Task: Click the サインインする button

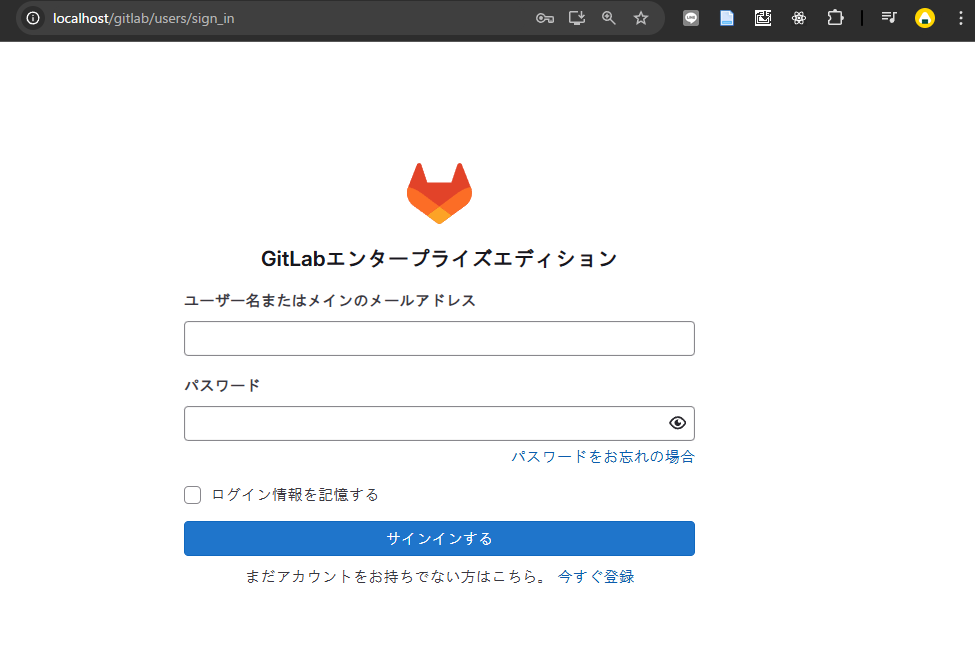Action: coord(439,538)
